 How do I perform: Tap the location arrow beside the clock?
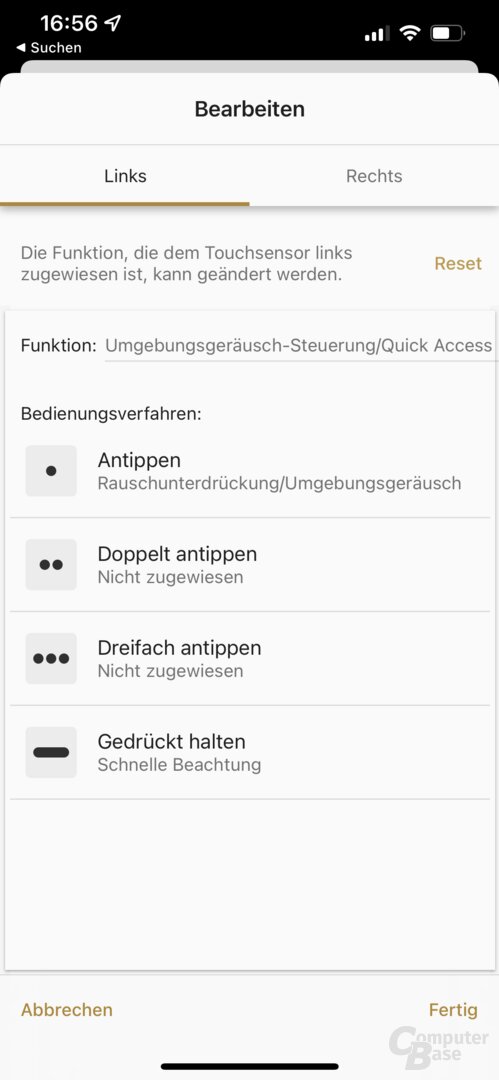112,23
